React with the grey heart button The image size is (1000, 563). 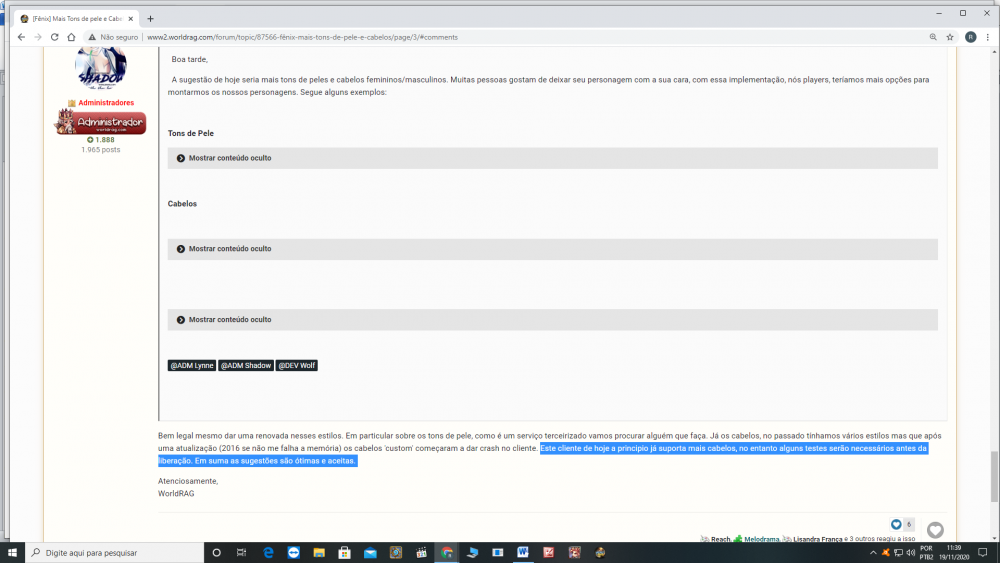click(935, 530)
